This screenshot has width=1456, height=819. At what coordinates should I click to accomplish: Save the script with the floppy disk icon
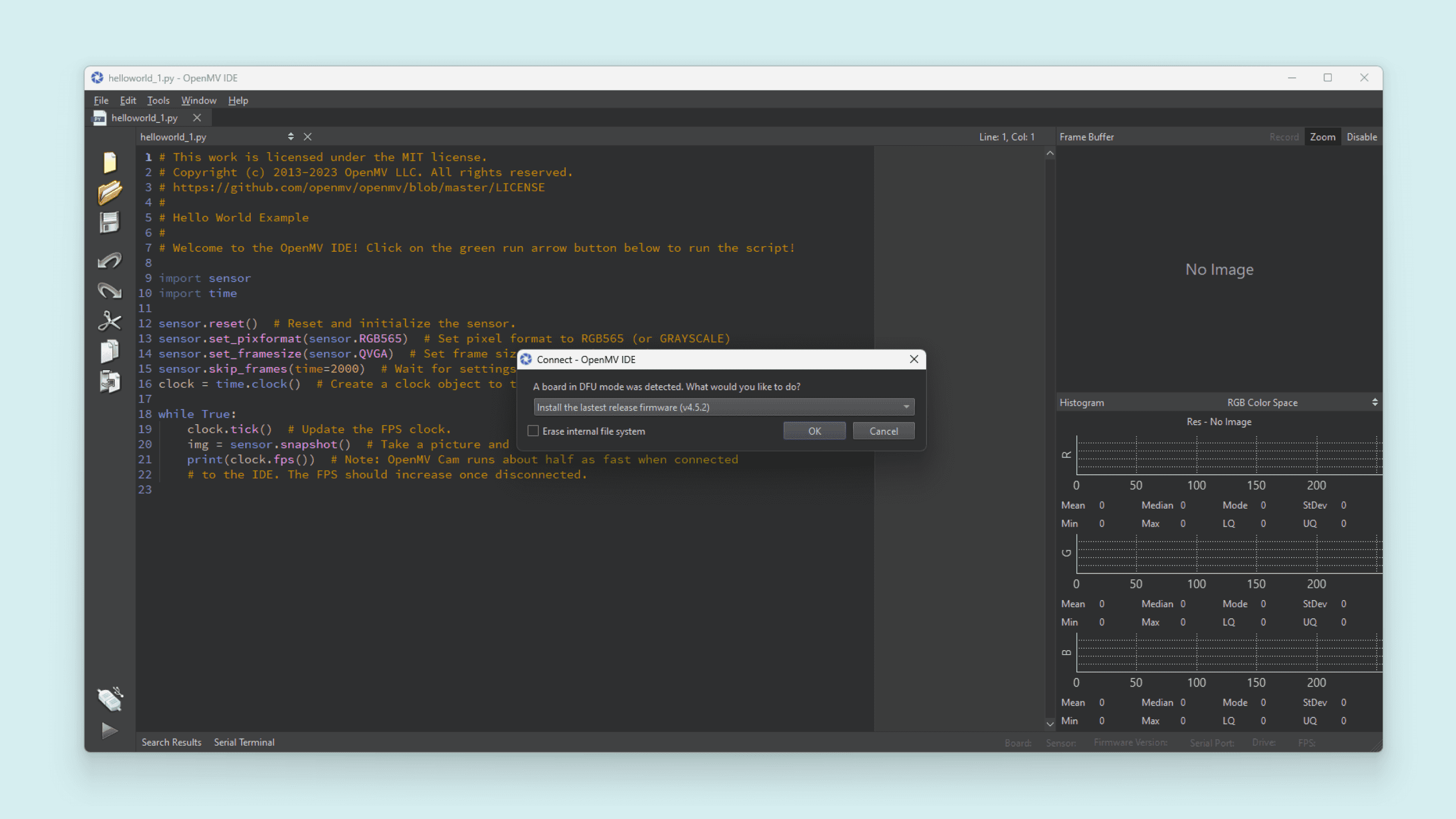pyautogui.click(x=109, y=222)
